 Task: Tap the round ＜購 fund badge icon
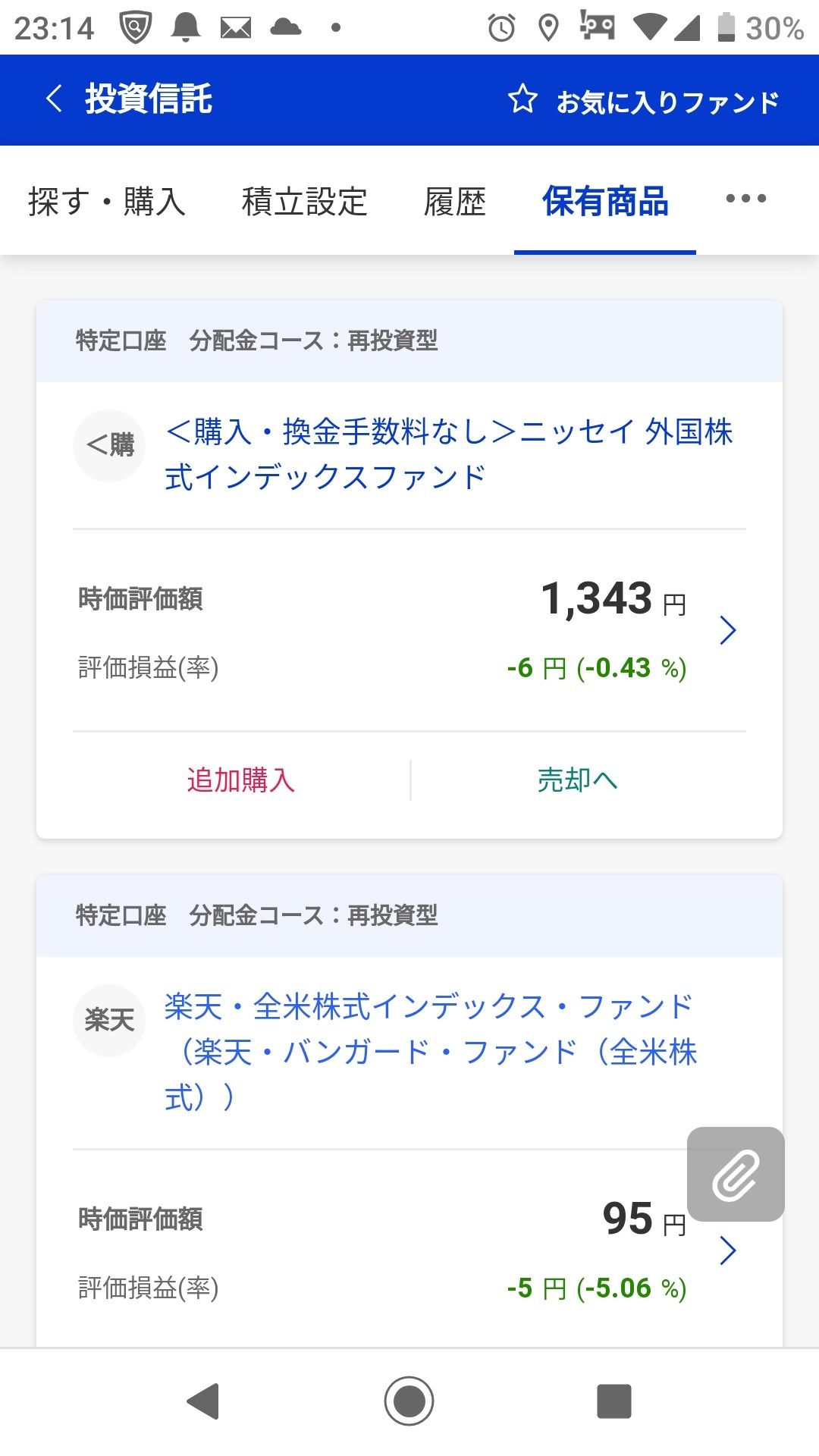pyautogui.click(x=109, y=445)
